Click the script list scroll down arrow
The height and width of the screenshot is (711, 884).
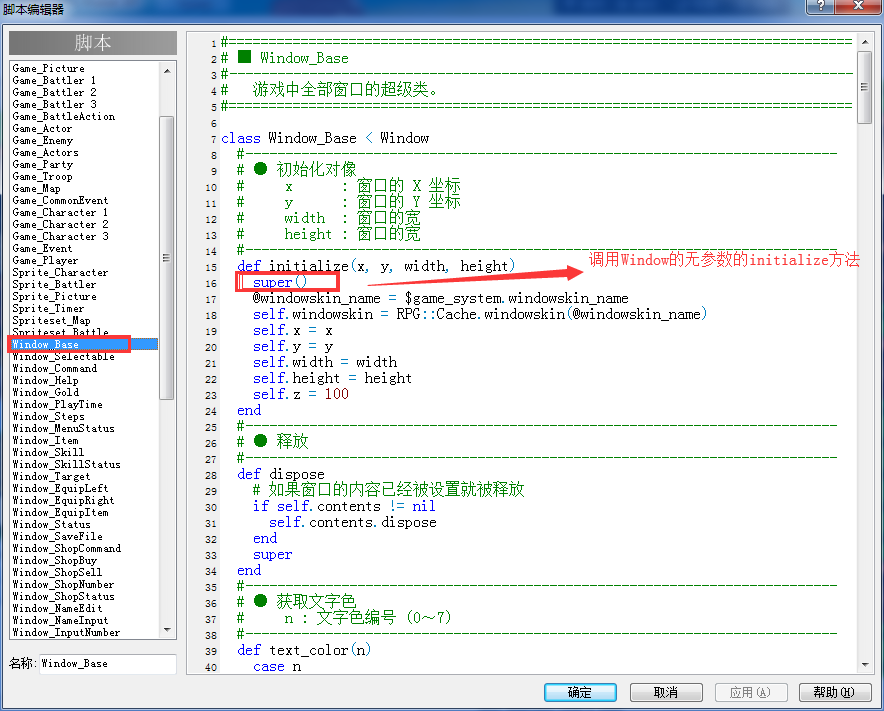pos(167,630)
